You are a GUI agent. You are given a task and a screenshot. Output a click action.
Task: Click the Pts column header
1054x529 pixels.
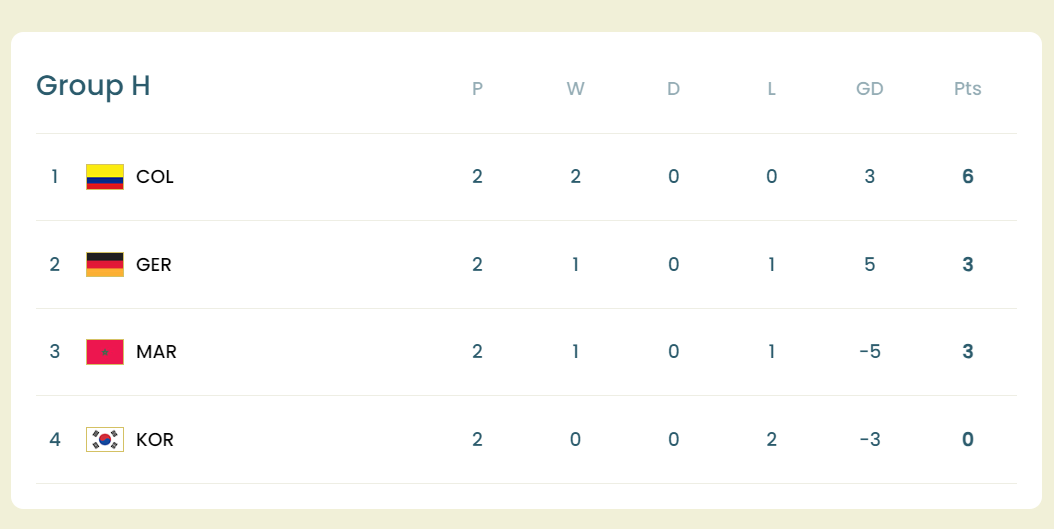coord(967,89)
